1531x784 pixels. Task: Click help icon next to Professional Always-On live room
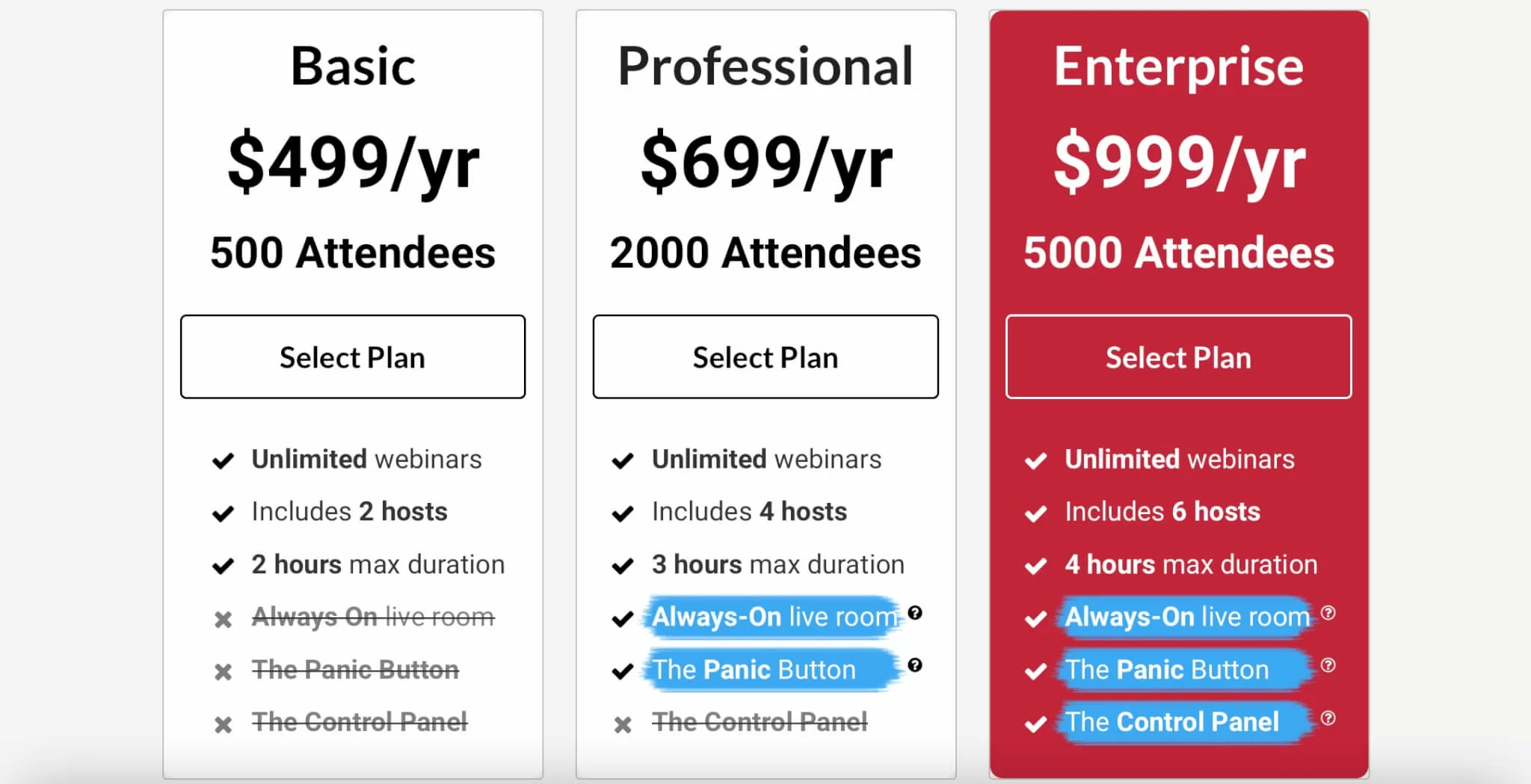coord(914,614)
